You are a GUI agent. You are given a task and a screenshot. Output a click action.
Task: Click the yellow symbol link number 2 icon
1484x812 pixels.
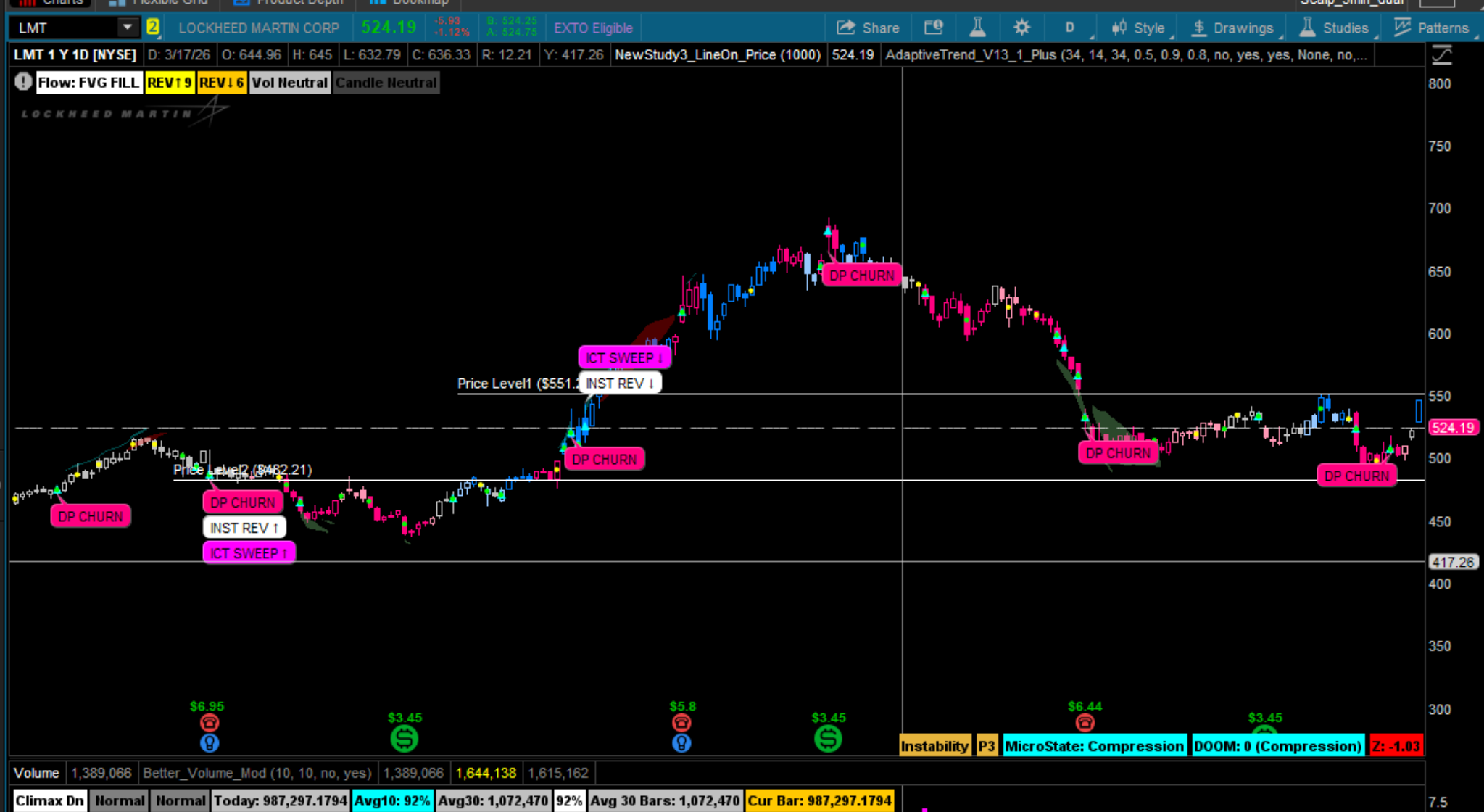153,28
